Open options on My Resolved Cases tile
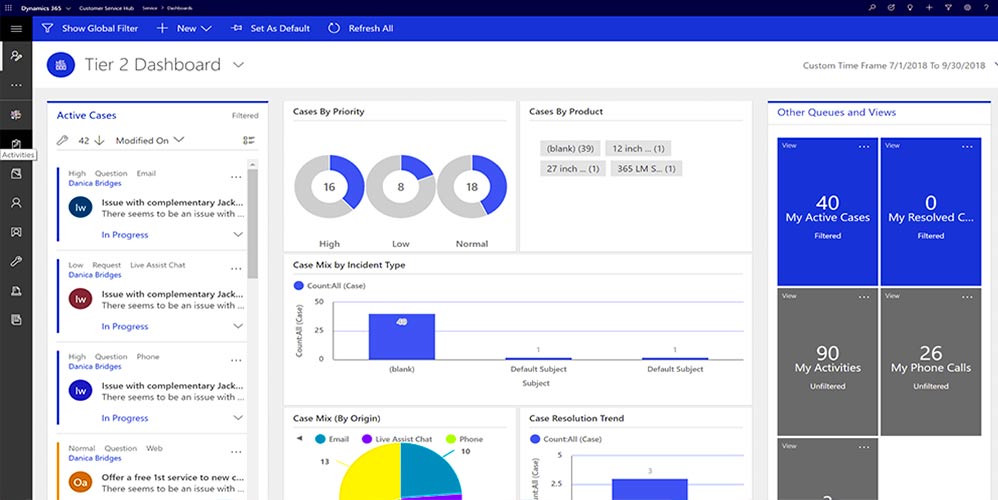Screen dimensions: 998x500 point(967,147)
